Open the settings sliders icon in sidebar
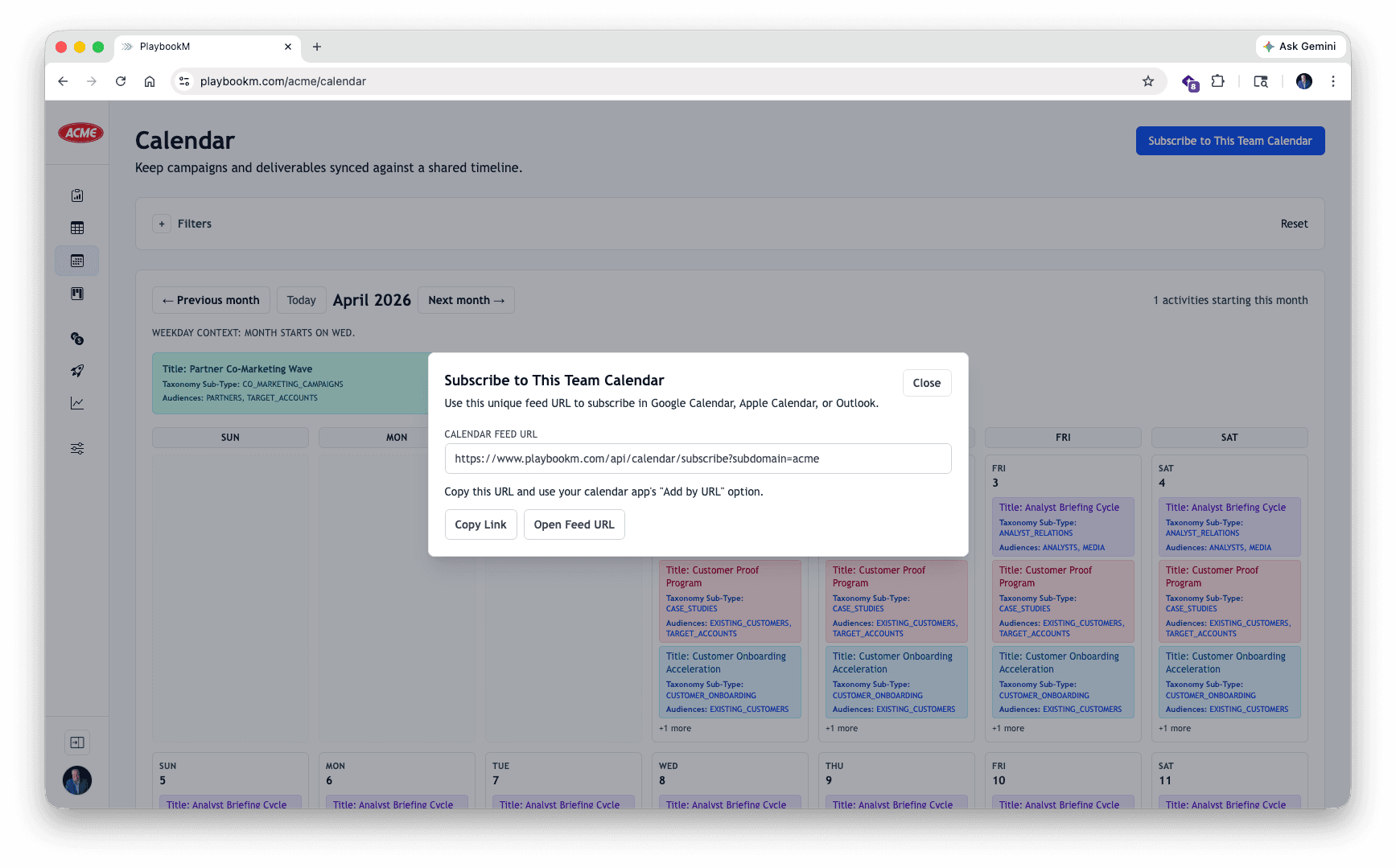Image resolution: width=1396 pixels, height=868 pixels. (x=77, y=448)
